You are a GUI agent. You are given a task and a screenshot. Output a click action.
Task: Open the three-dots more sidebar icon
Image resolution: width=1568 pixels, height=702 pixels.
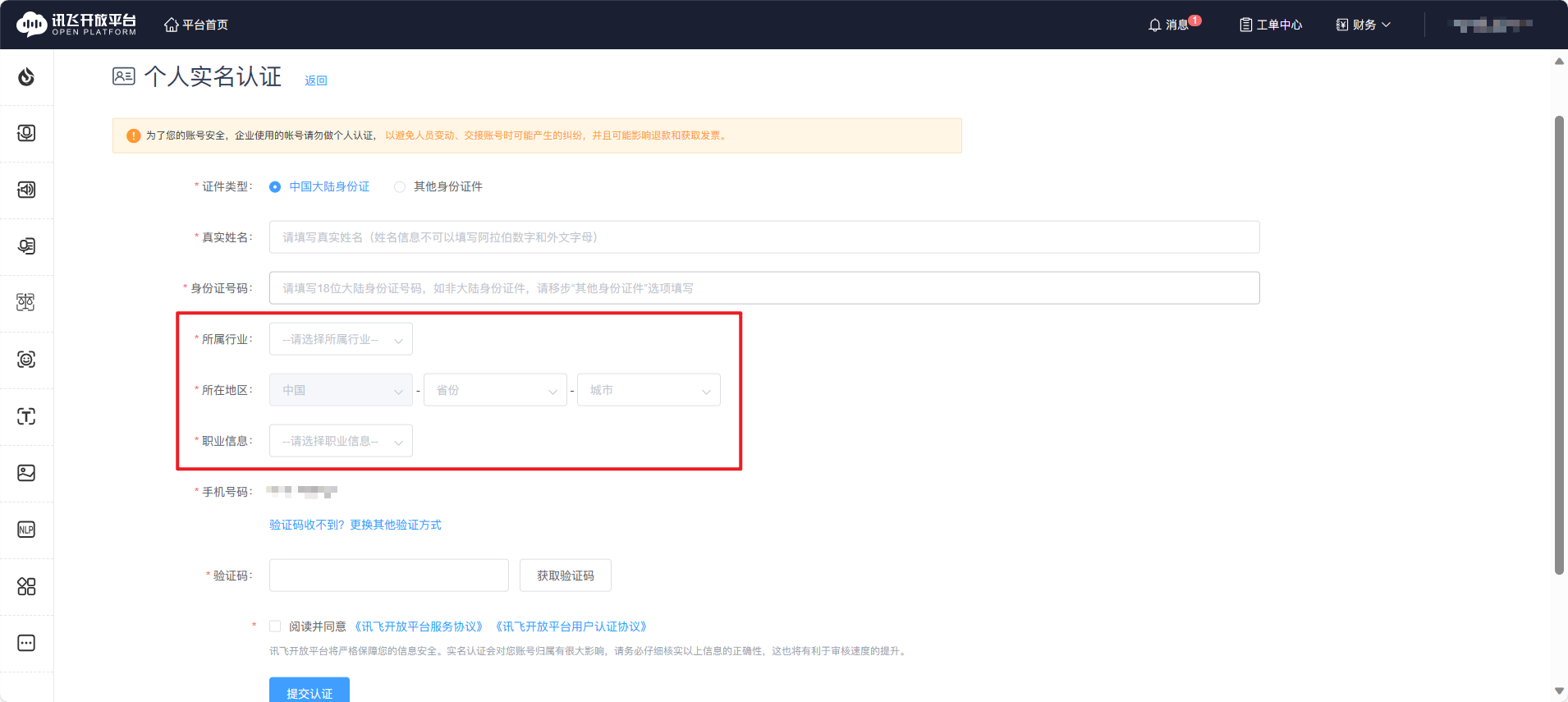[x=26, y=643]
